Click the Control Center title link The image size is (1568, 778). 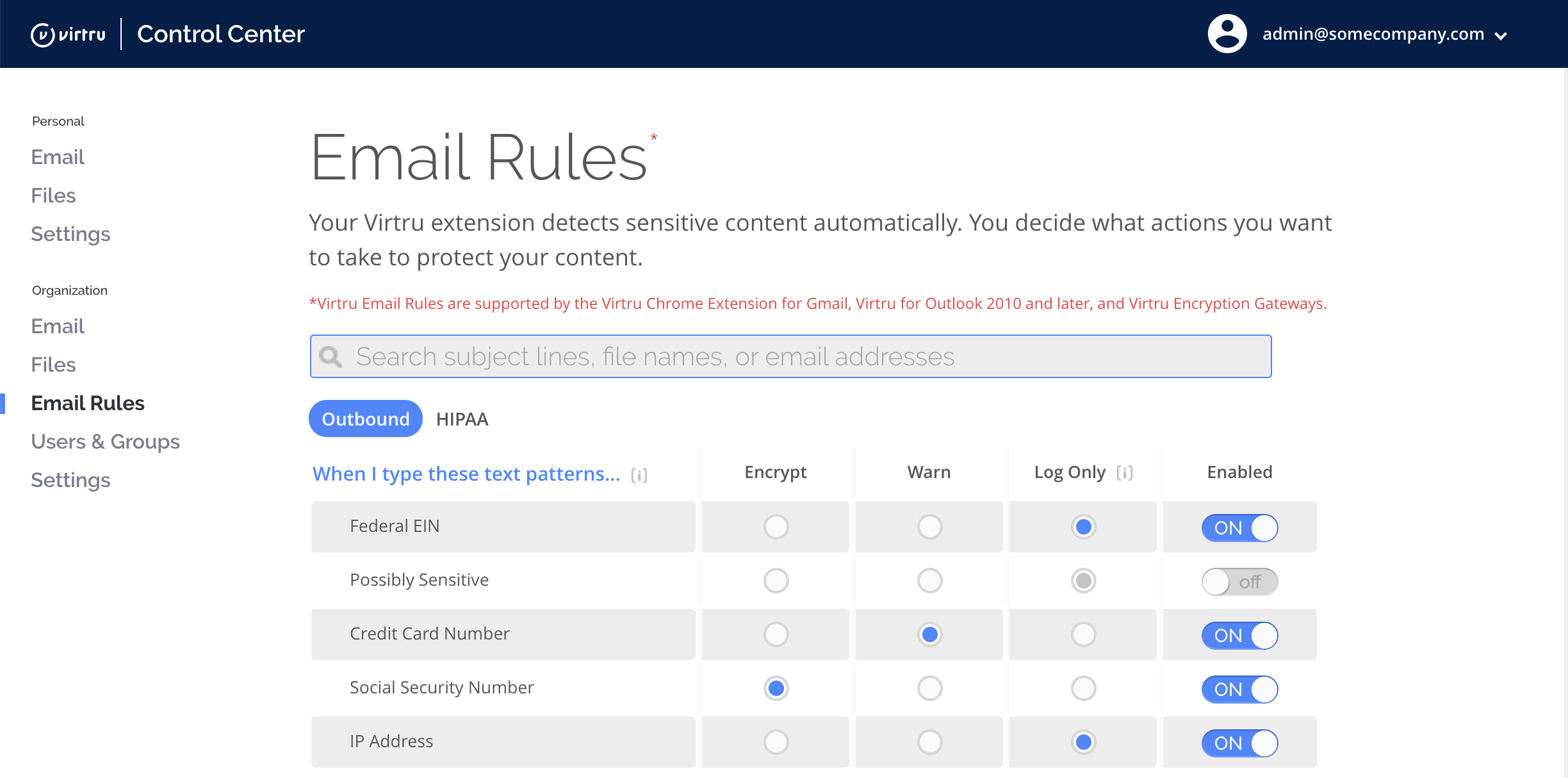[x=221, y=34]
